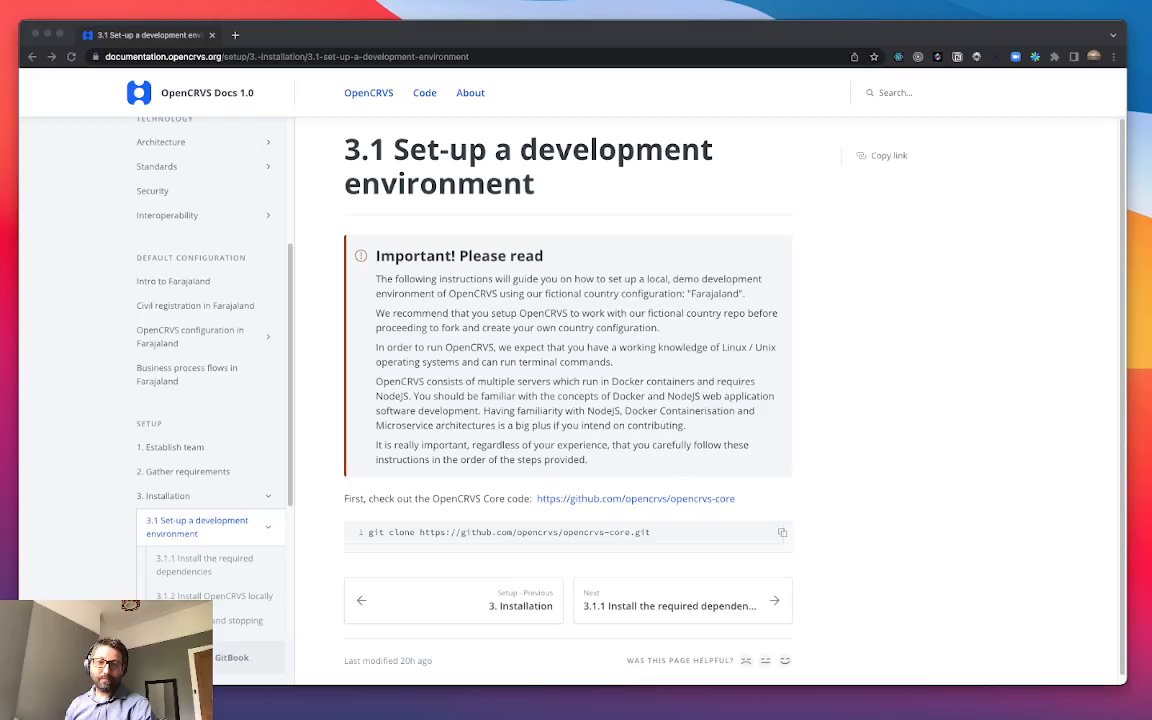Image resolution: width=1152 pixels, height=720 pixels.
Task: Open the React developer tools extension icon
Action: coord(899,57)
